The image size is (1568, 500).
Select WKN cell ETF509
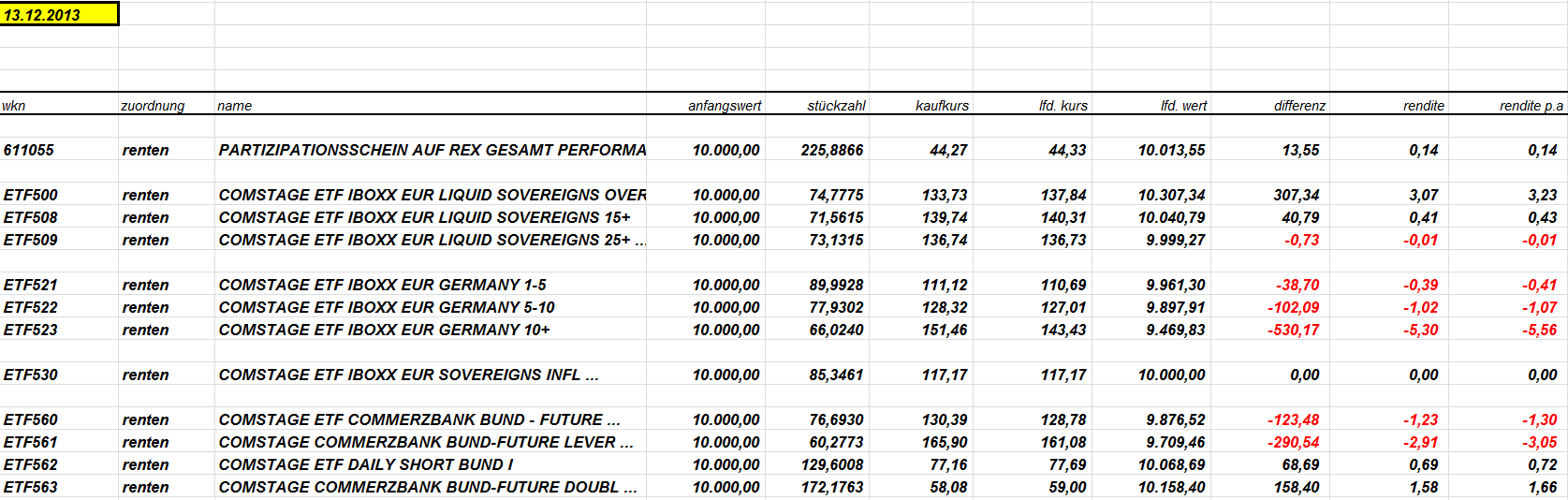(59, 239)
